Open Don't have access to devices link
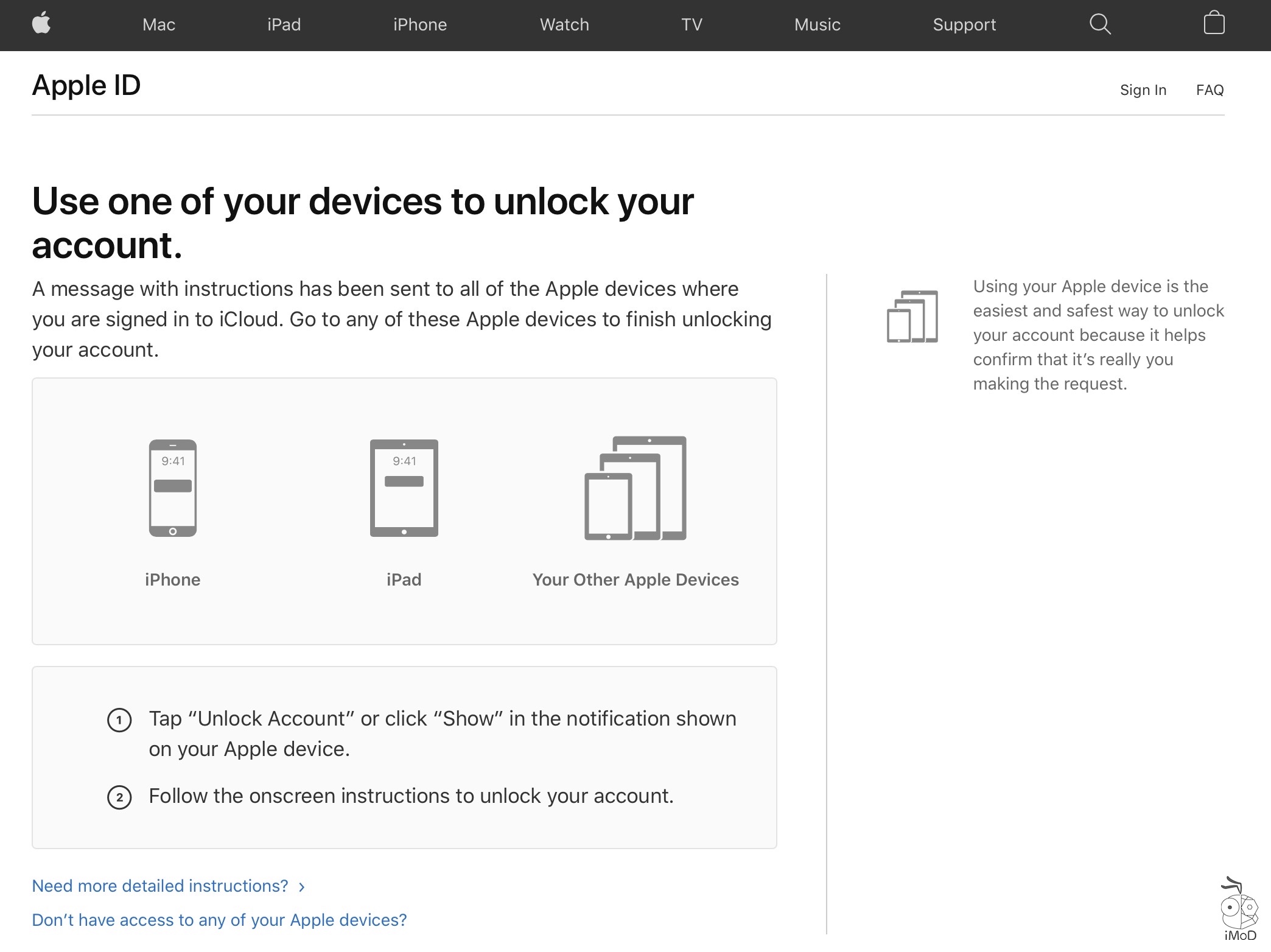Screen dimensions: 1271x952 click(x=219, y=920)
